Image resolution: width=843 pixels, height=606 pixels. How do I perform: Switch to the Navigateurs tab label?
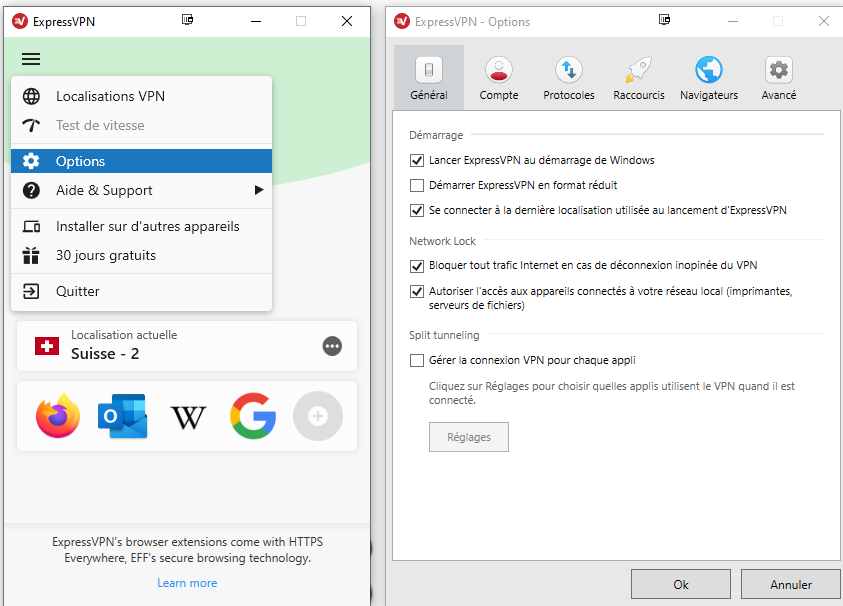click(709, 95)
